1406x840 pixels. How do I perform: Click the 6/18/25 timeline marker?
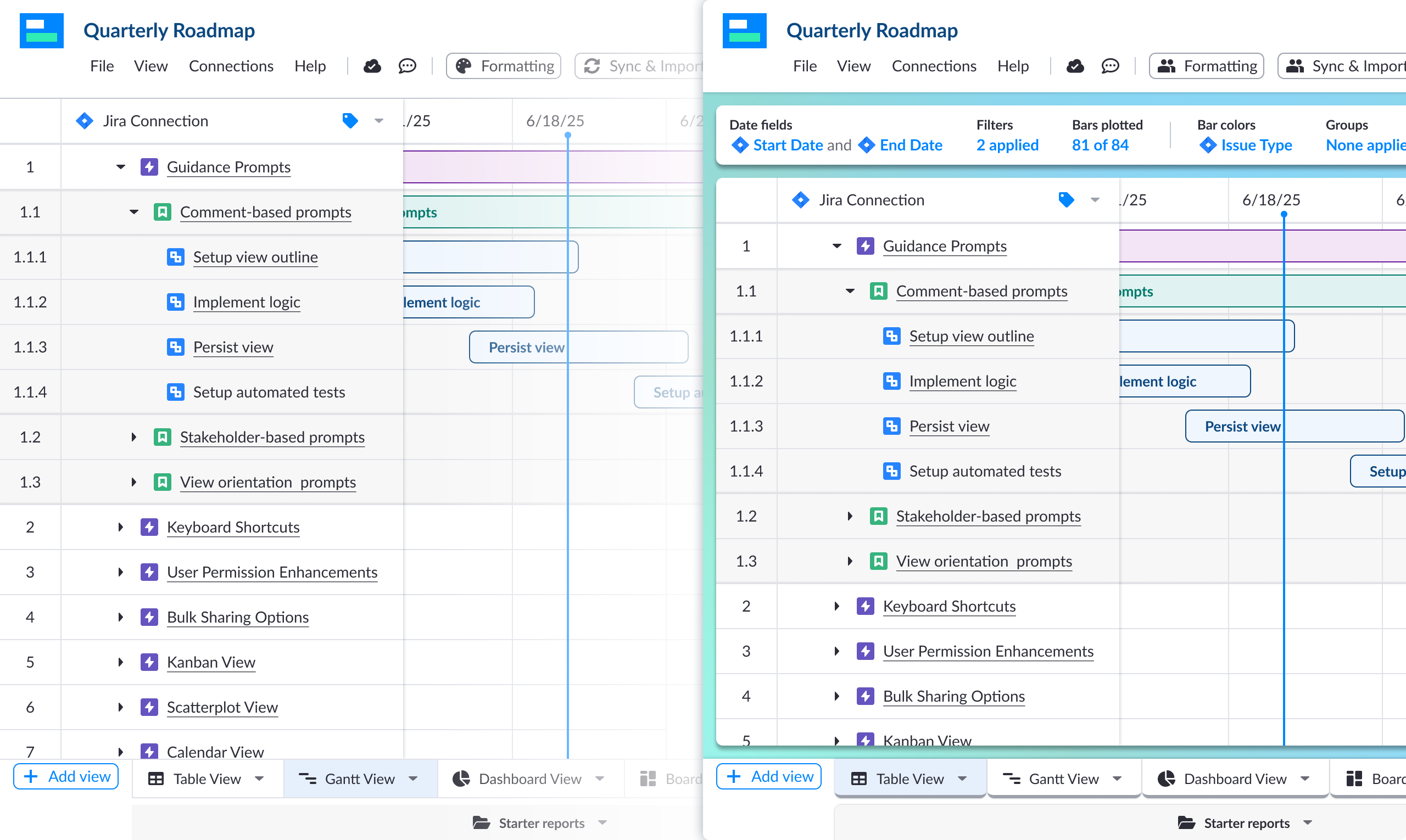(567, 136)
